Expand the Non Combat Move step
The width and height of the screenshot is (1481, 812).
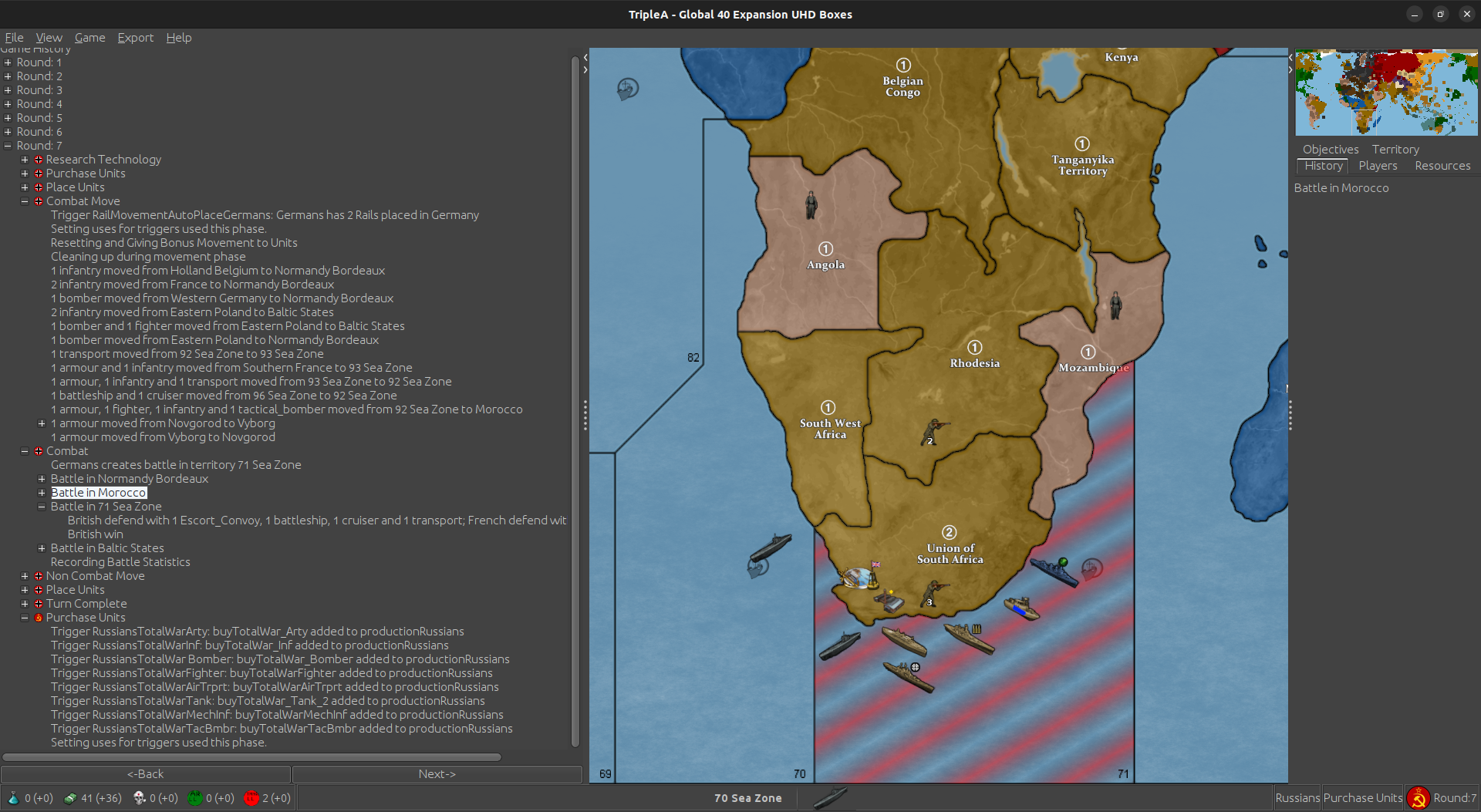tap(25, 576)
